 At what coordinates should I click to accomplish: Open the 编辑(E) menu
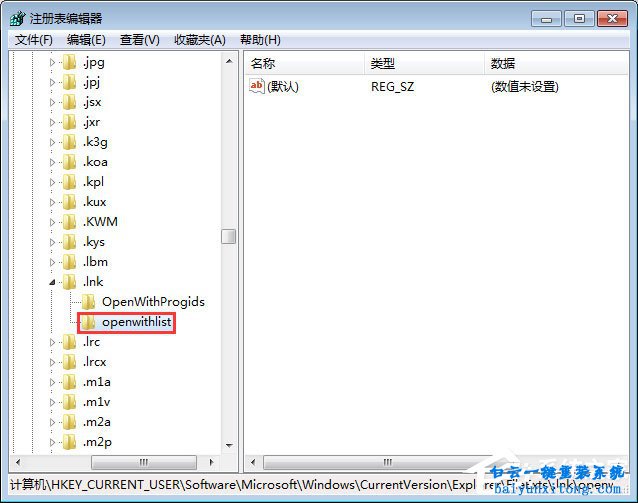[86, 40]
